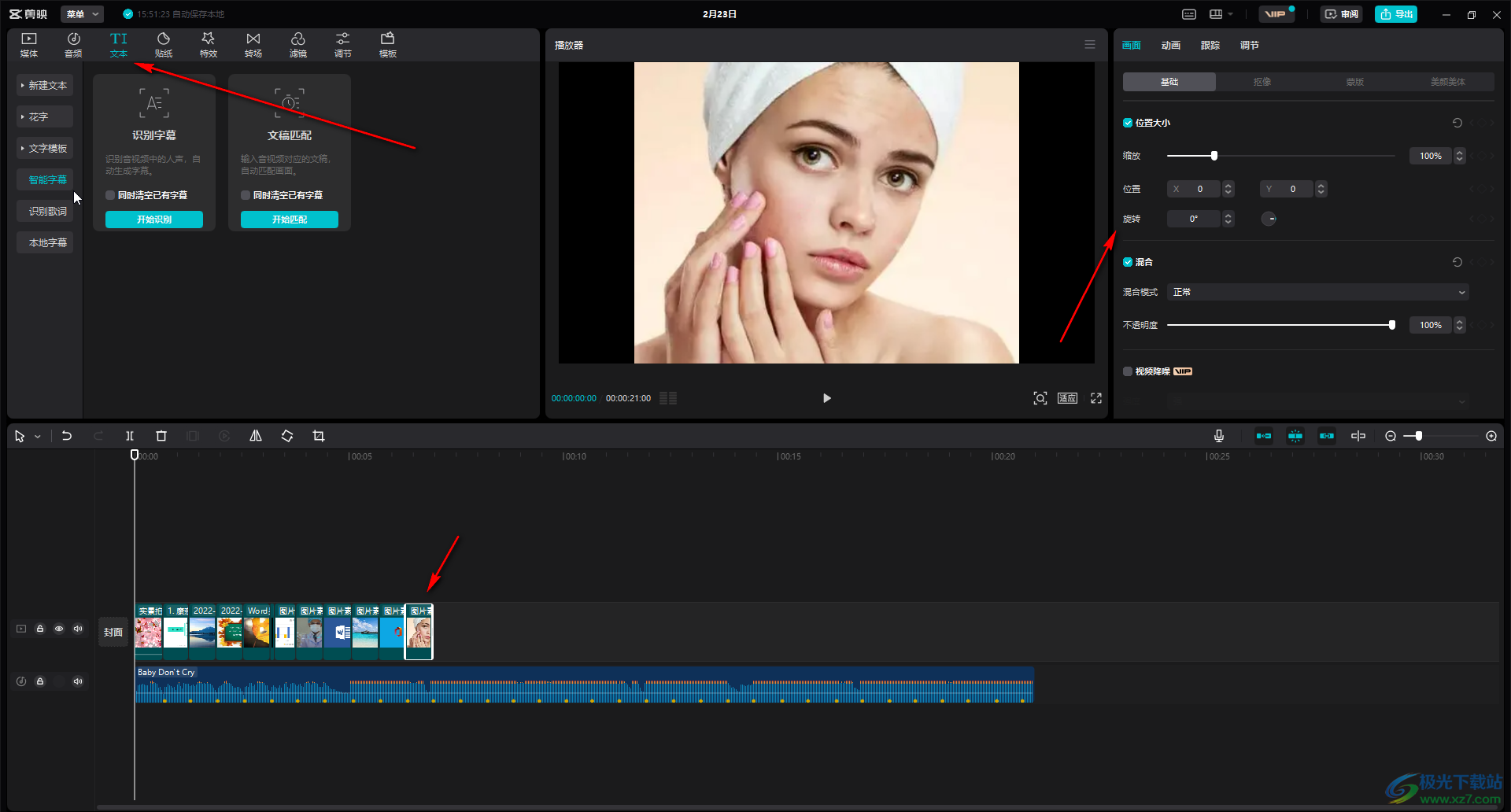The width and height of the screenshot is (1511, 812).
Task: Click the 不透明度 percentage stepper arrows
Action: tap(1460, 325)
